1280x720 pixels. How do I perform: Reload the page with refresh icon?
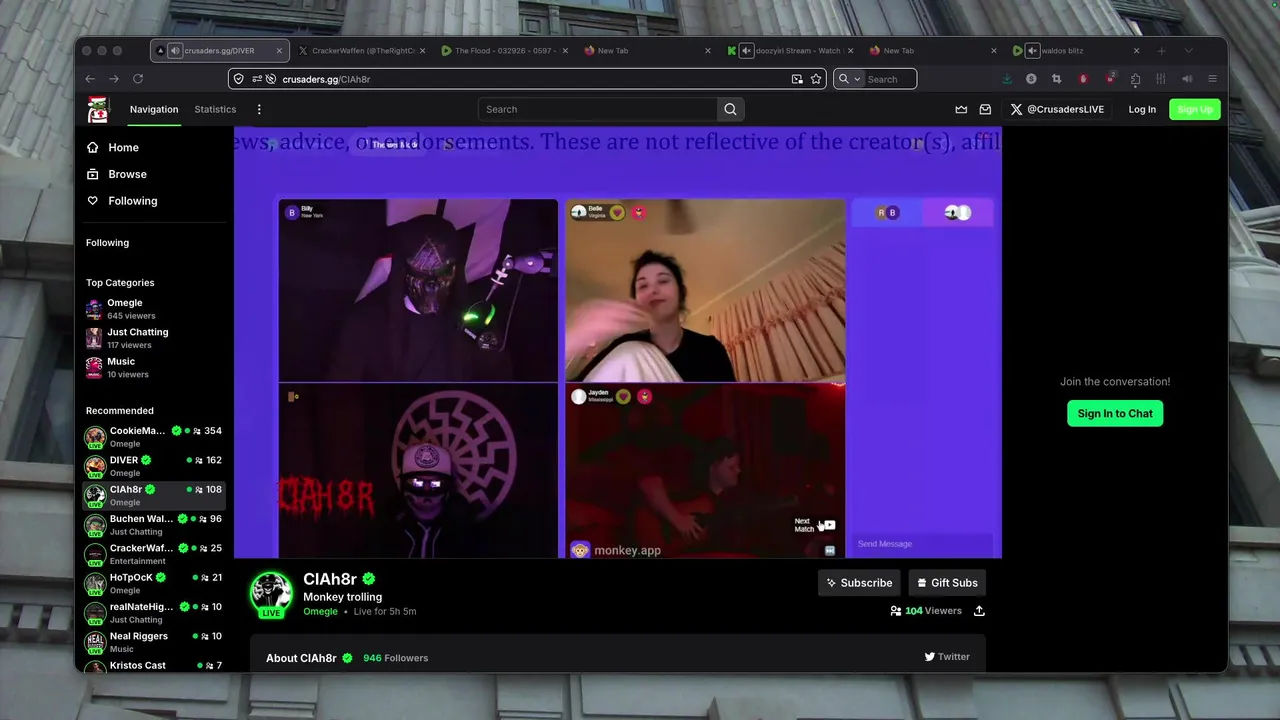point(138,79)
